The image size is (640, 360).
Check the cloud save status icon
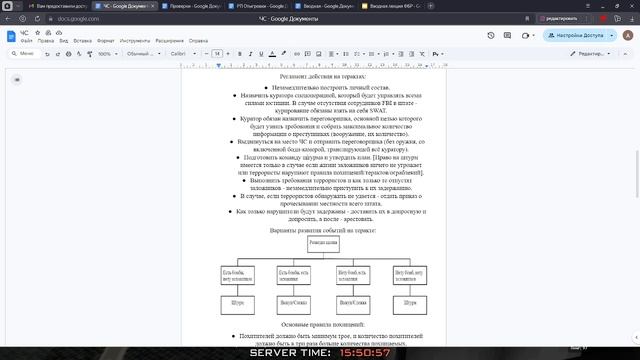[x=59, y=33]
